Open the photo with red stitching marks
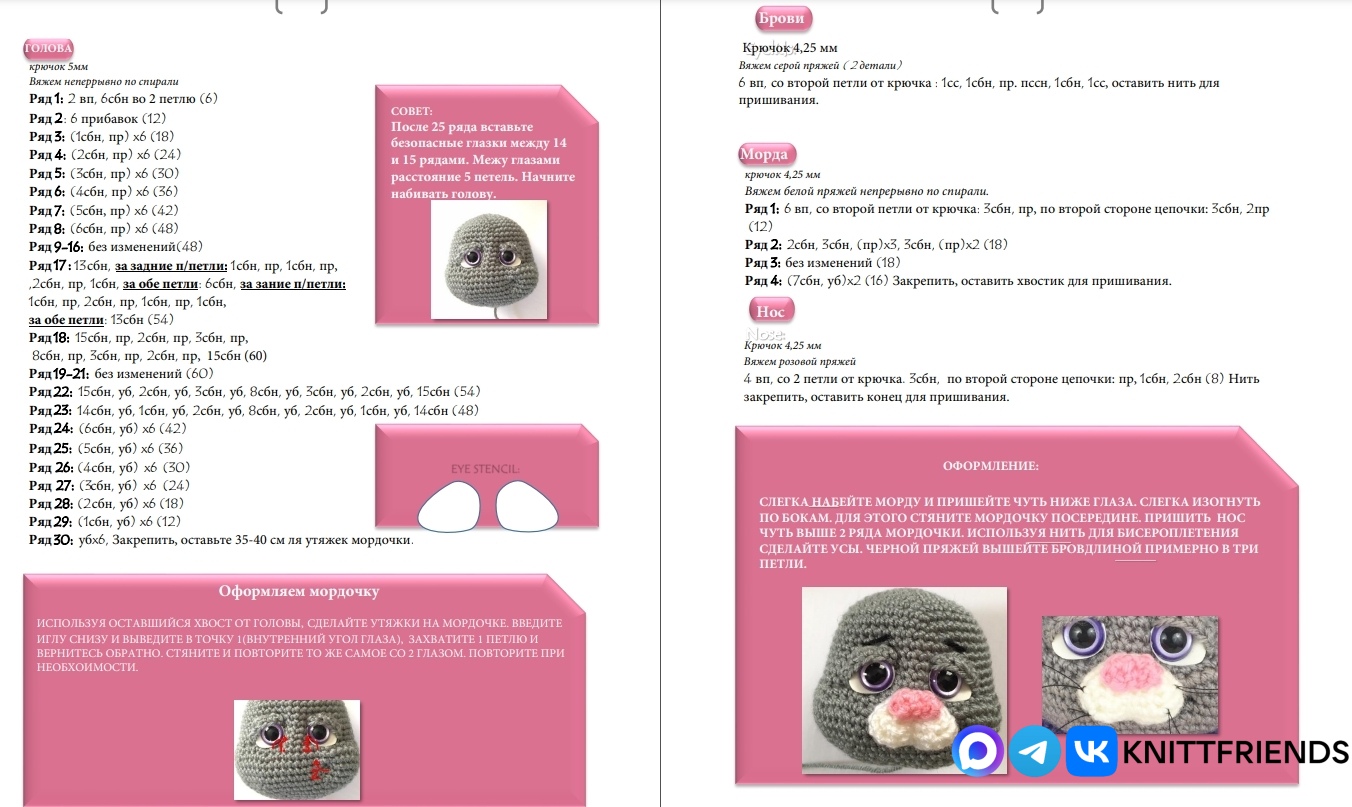The height and width of the screenshot is (807, 1352). pyautogui.click(x=297, y=749)
